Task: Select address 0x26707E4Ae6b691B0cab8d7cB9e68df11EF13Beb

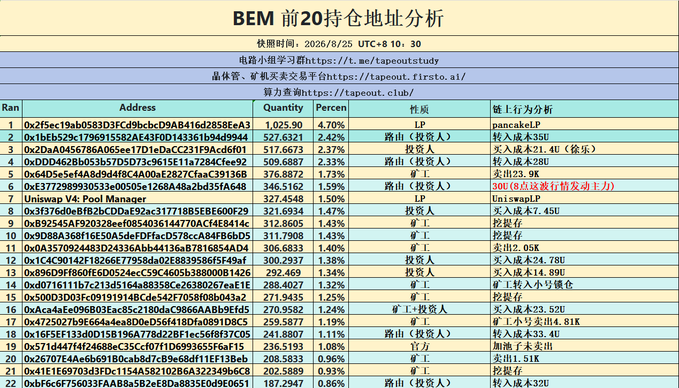Action: [x=138, y=359]
